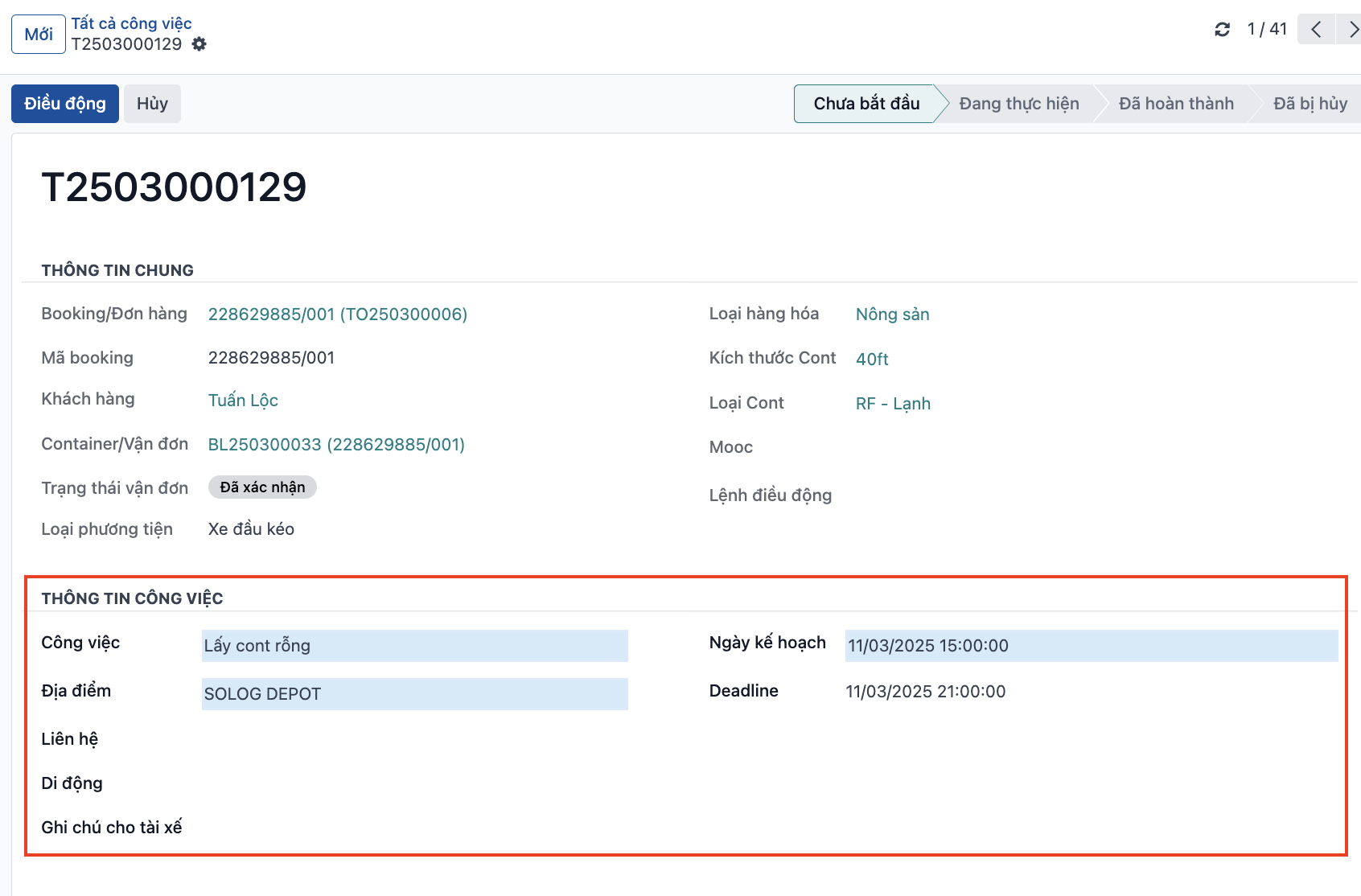Click the Điều động button
The image size is (1361, 896).
65,104
